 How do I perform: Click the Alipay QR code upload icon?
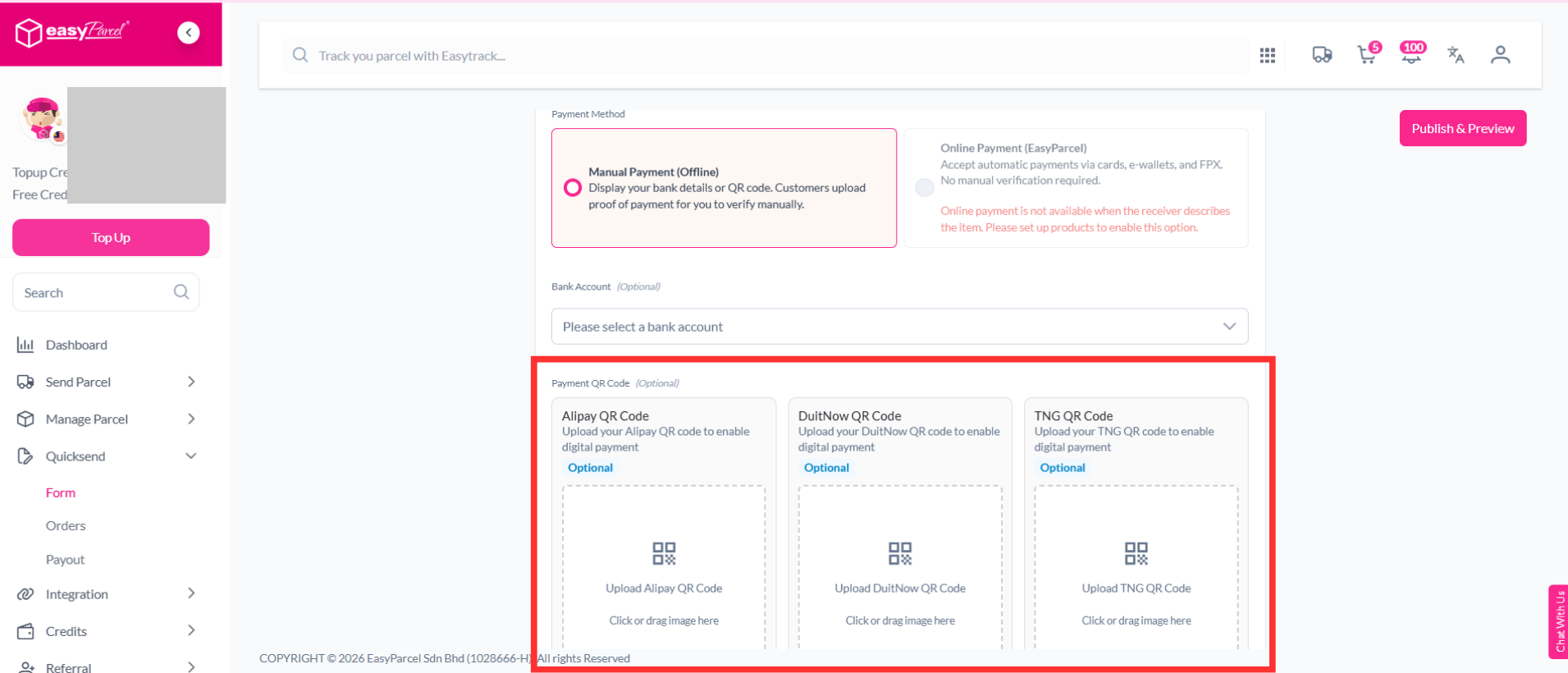pos(664,553)
